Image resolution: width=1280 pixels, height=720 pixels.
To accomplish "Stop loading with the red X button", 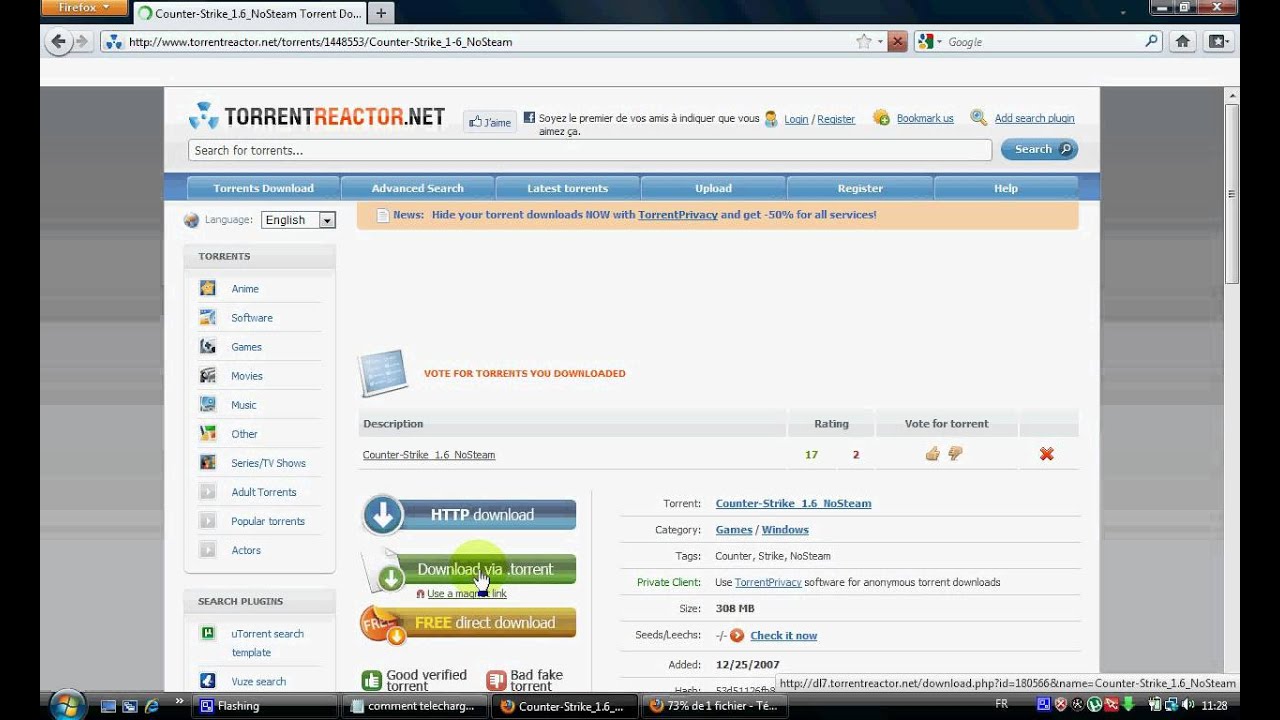I will pyautogui.click(x=897, y=42).
